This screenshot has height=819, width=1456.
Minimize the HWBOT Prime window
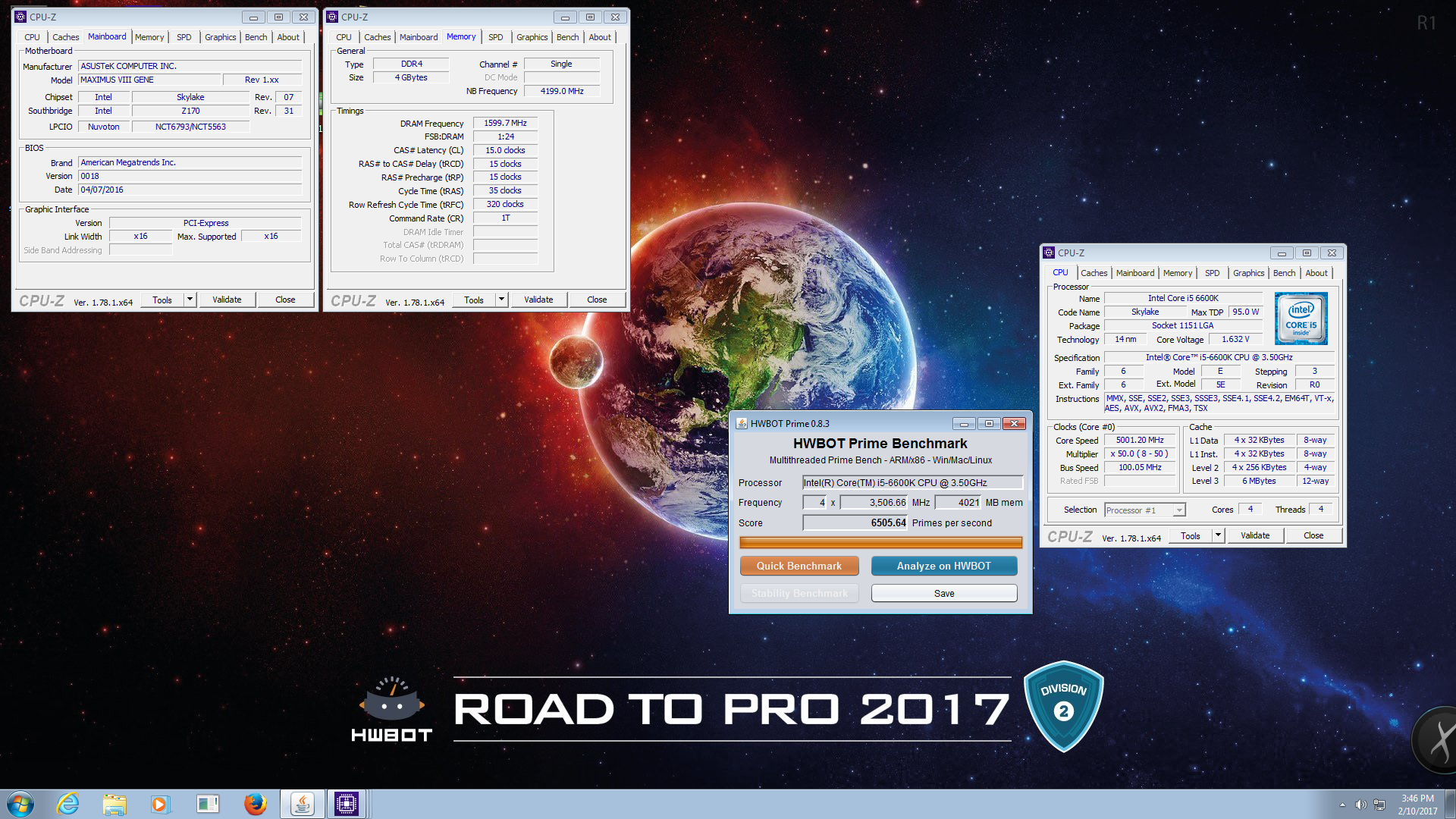click(964, 424)
